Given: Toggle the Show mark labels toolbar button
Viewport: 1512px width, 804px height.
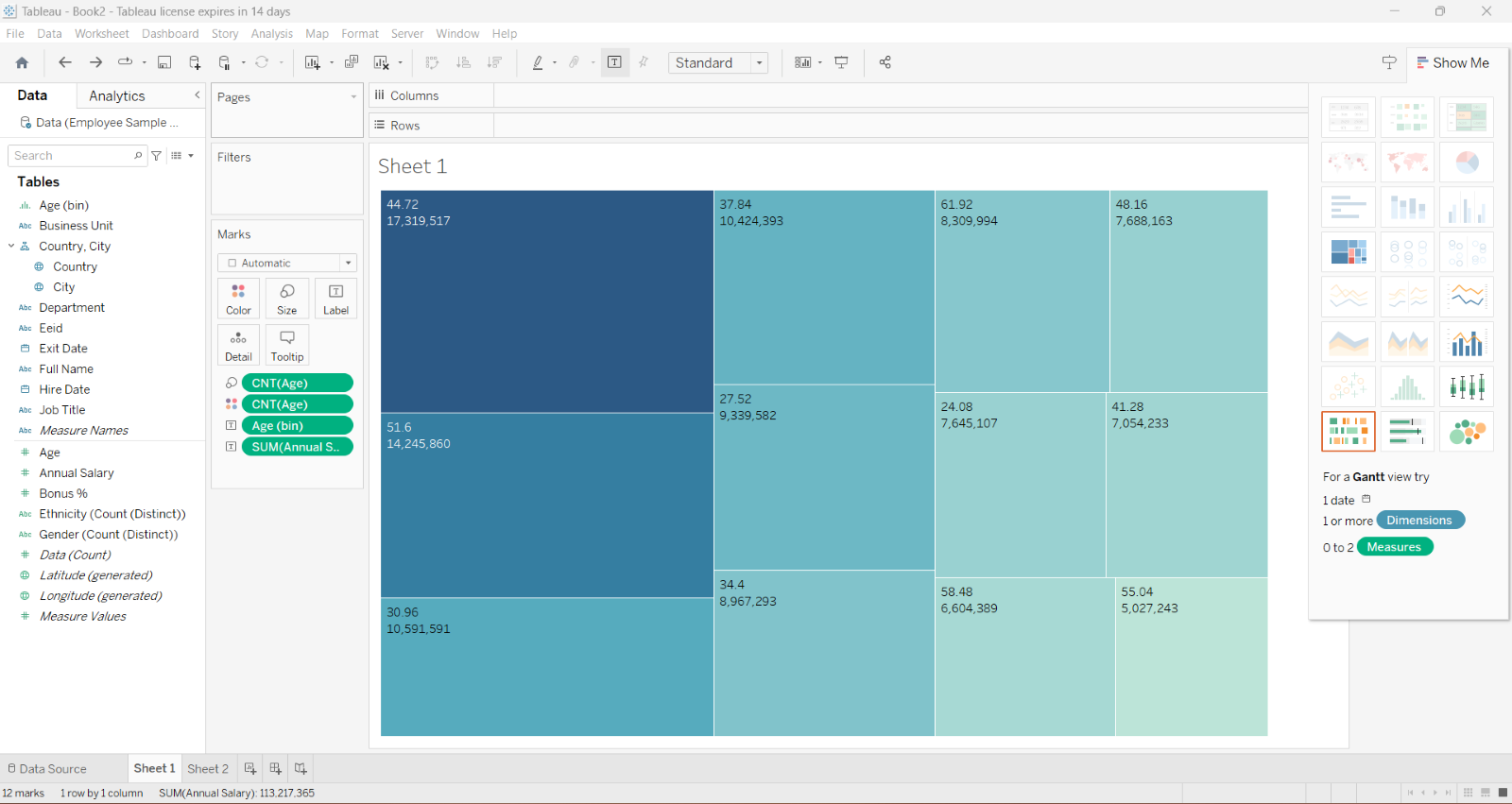Looking at the screenshot, I should tap(614, 62).
